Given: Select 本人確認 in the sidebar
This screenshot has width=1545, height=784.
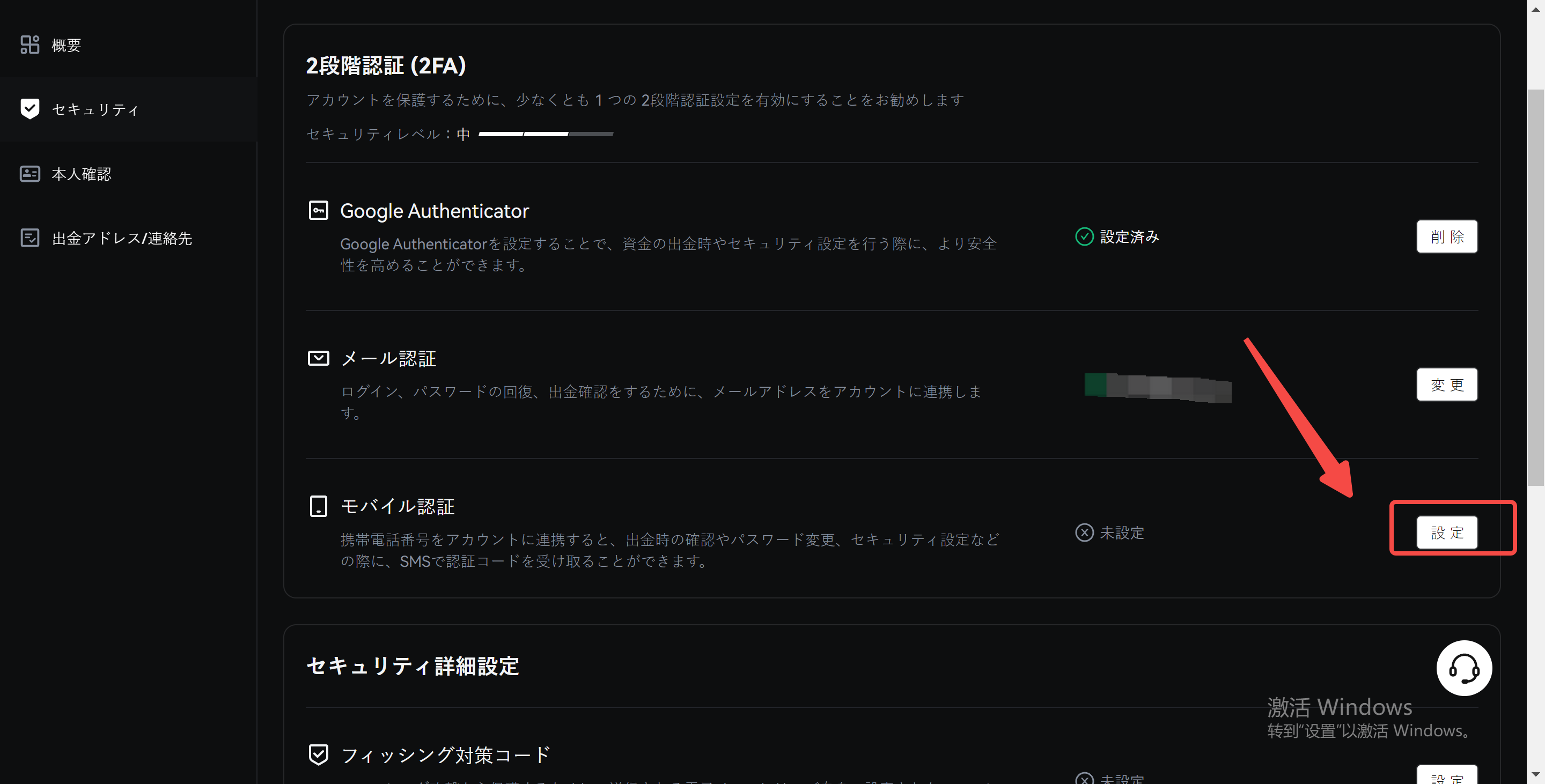Looking at the screenshot, I should coord(82,174).
